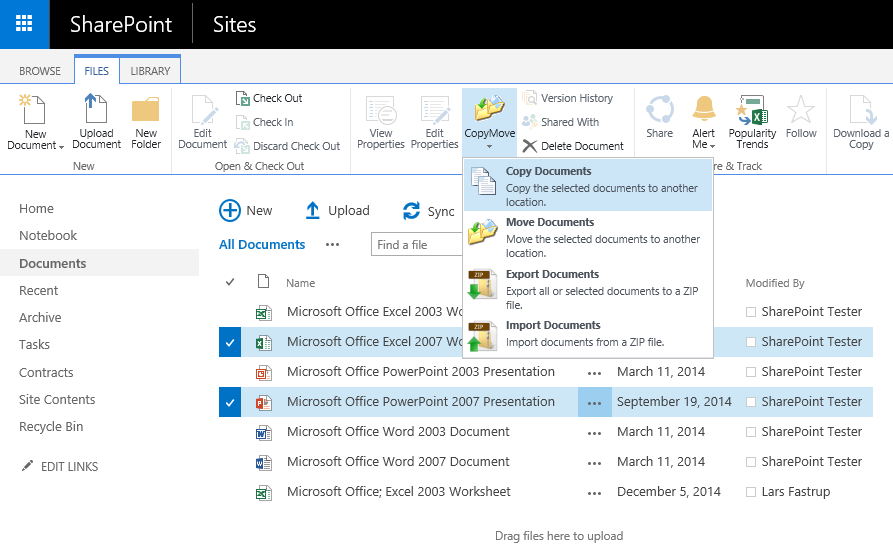The image size is (893, 557).
Task: Deselect the PowerPoint 2007 Presentation row checkbox
Action: pos(230,402)
